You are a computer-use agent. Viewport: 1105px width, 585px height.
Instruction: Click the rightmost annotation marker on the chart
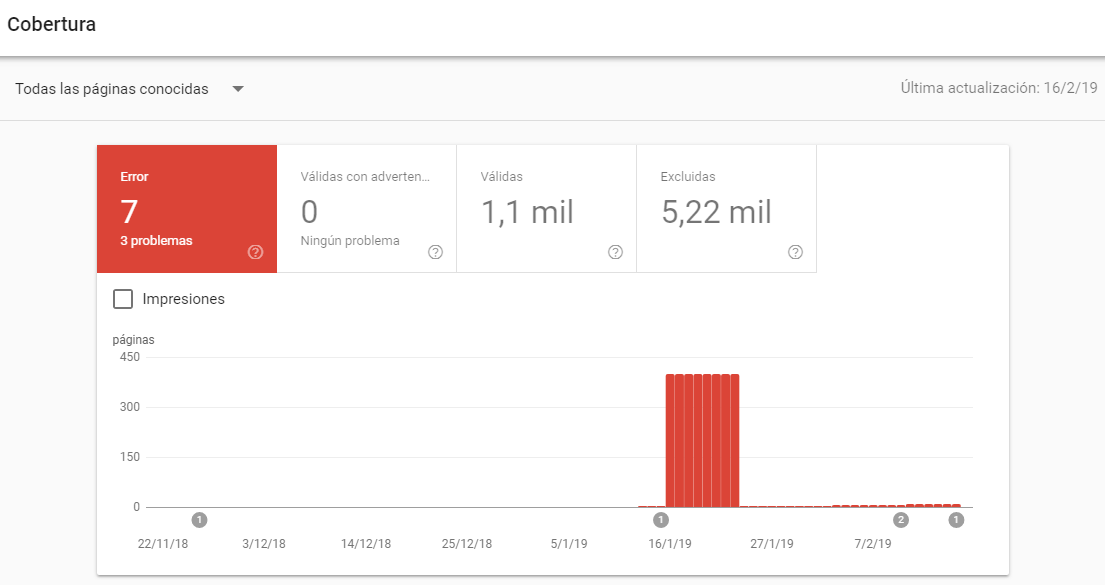[x=956, y=520]
